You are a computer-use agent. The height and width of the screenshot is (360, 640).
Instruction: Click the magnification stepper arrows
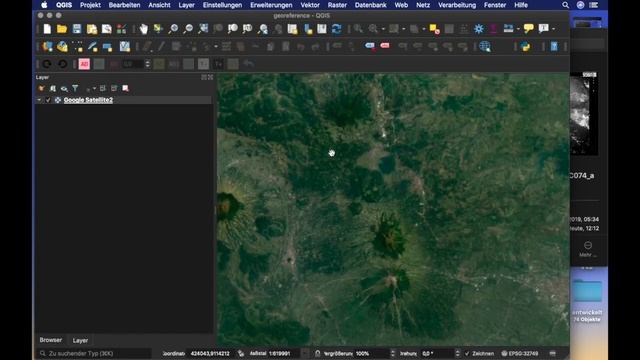(393, 353)
